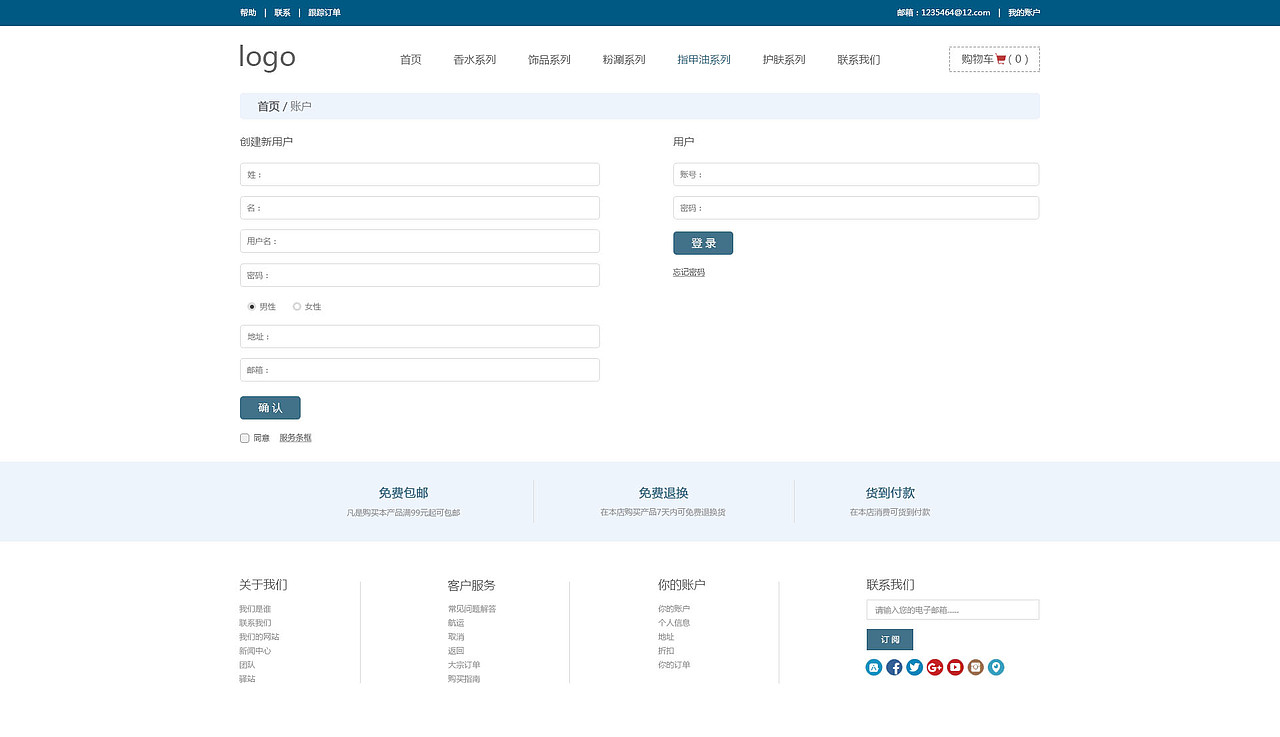Screen dimensions: 1280x737
Task: Click the red shopping cart icon
Action: coord(1001,59)
